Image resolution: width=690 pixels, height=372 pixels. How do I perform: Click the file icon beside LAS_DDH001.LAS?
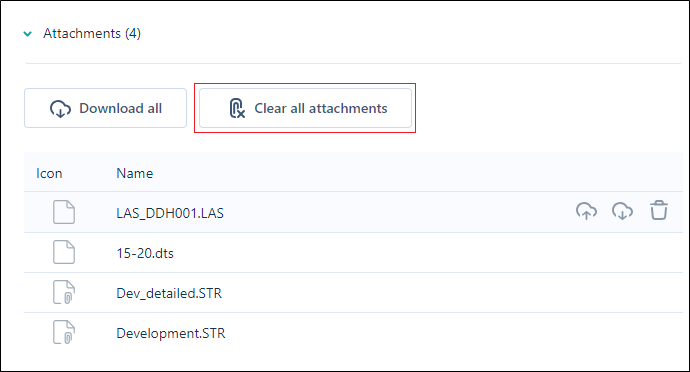(x=64, y=212)
